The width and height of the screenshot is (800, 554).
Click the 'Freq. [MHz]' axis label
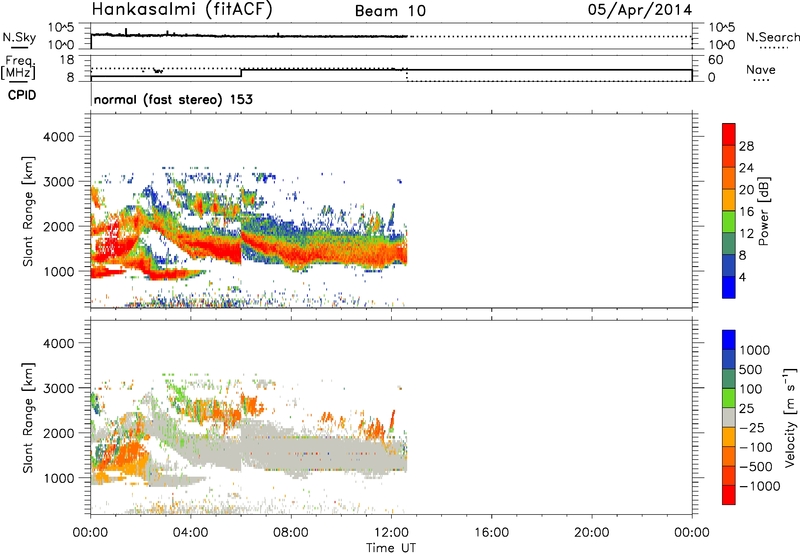18,68
